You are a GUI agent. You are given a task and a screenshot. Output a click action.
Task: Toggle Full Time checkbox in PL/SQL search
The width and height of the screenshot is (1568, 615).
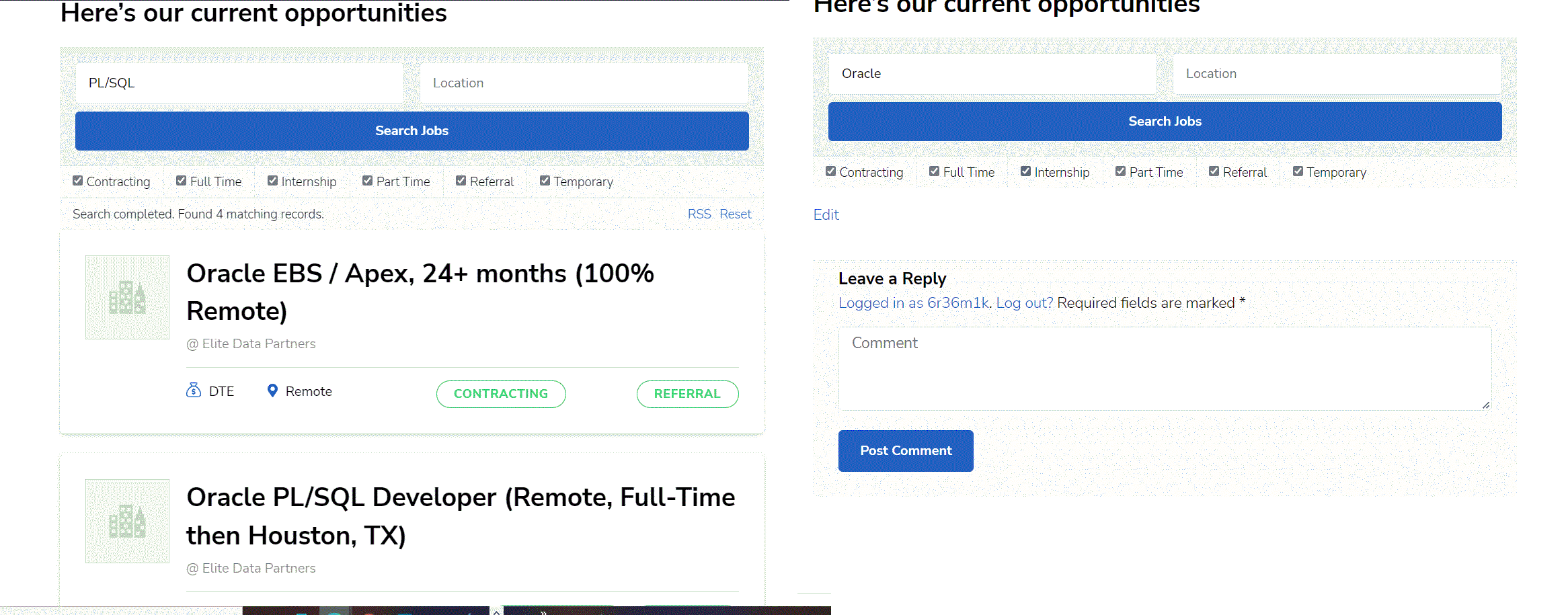182,181
